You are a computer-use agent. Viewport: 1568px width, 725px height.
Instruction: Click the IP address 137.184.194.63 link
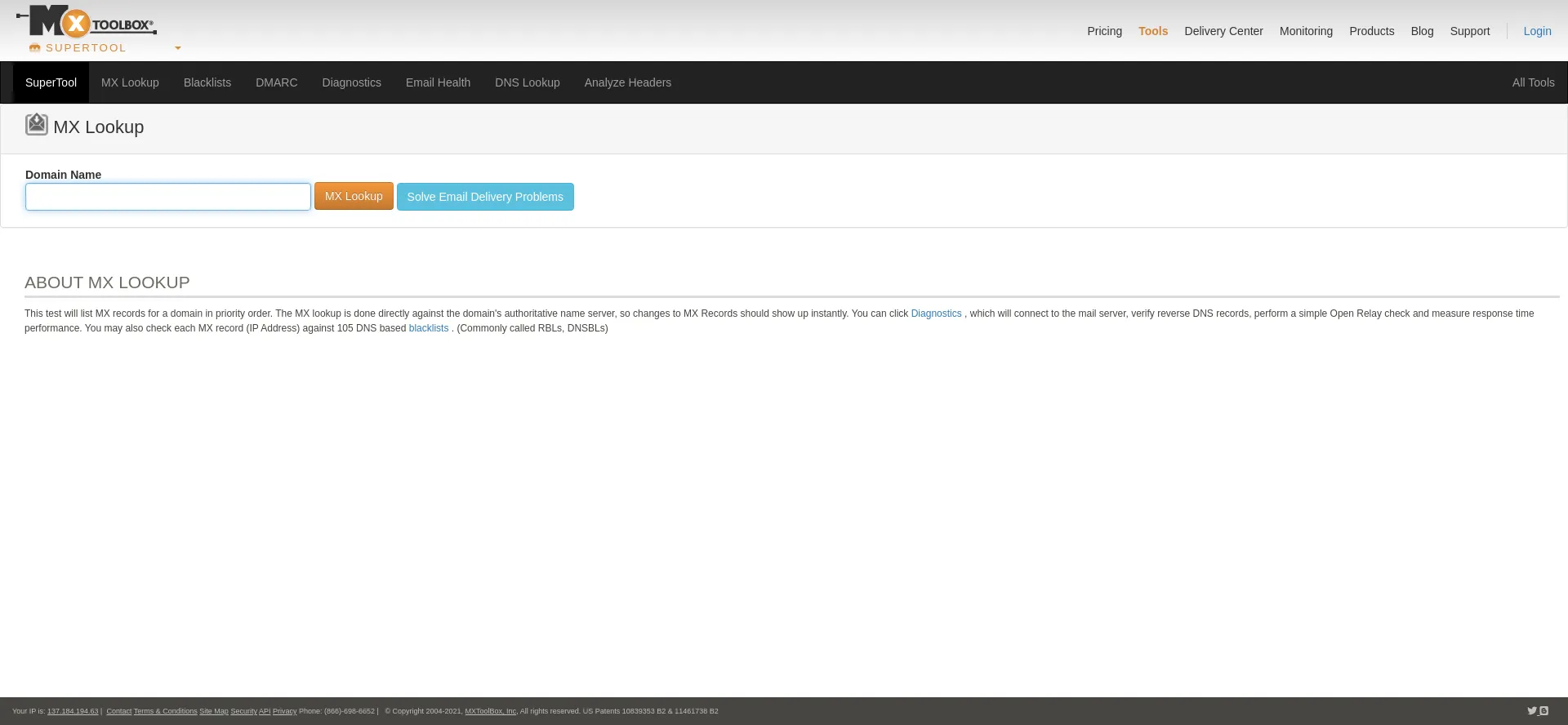click(73, 711)
